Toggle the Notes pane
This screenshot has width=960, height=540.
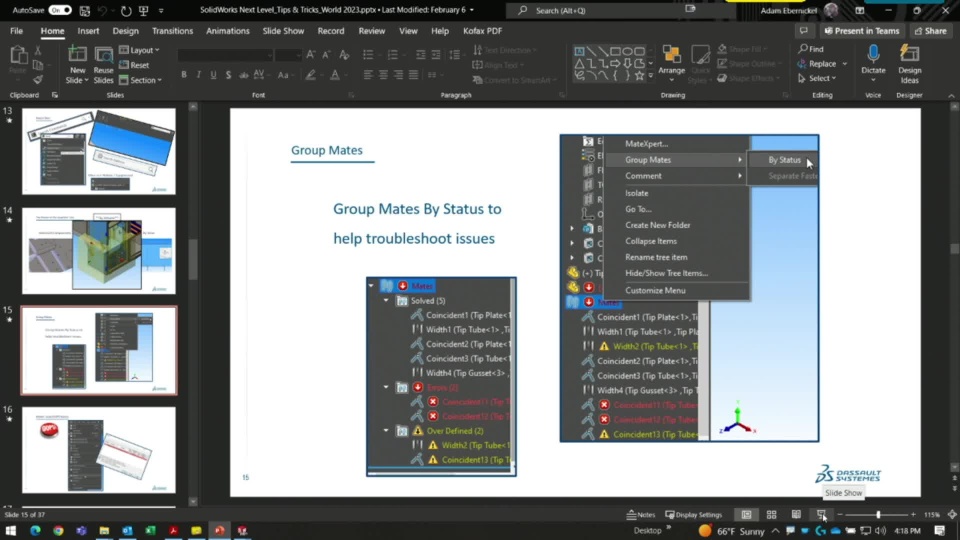coord(641,515)
